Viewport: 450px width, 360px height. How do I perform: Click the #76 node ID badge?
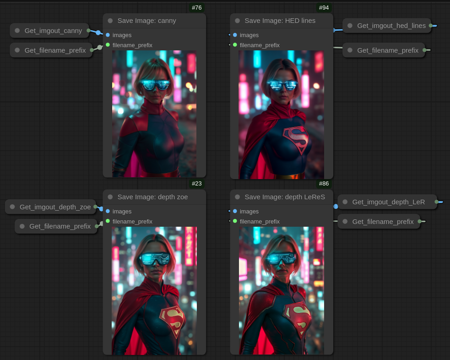[x=197, y=8]
